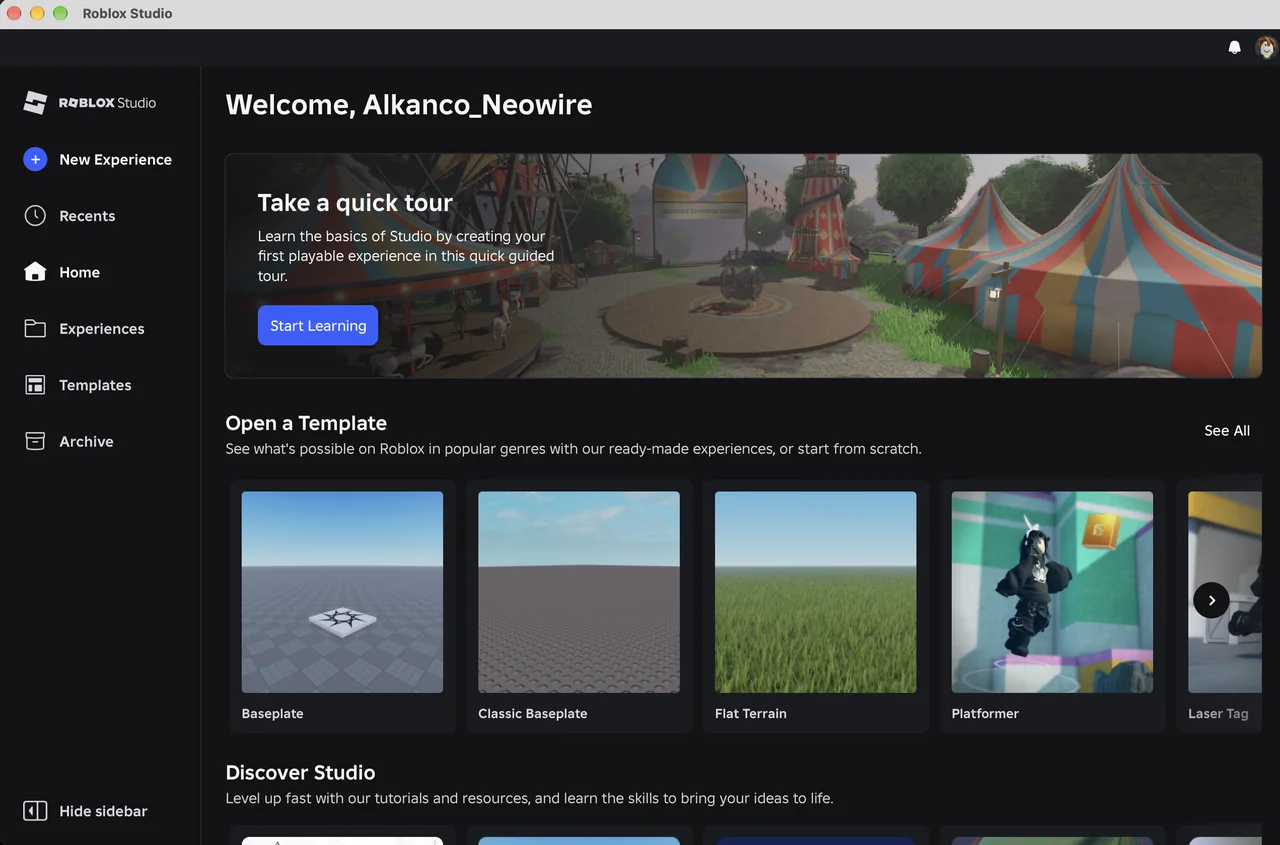Viewport: 1280px width, 845px height.
Task: Click the 'Open a Template' heading
Action: pos(306,423)
